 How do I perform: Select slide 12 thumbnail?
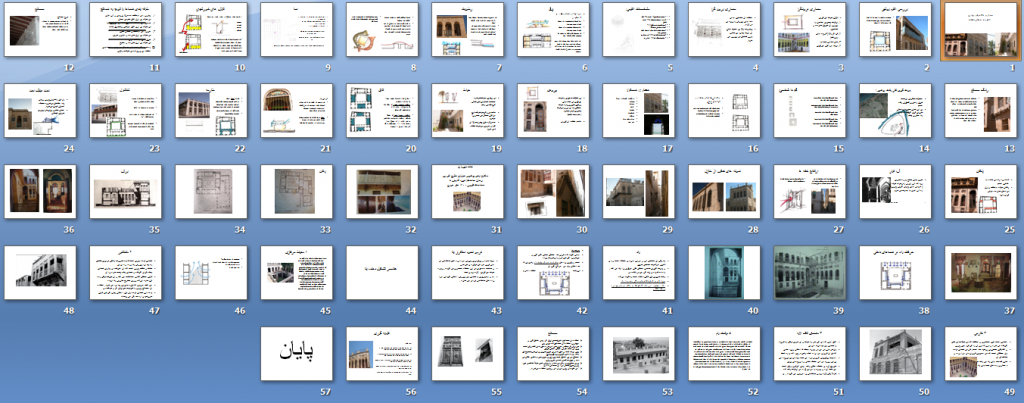(40, 29)
